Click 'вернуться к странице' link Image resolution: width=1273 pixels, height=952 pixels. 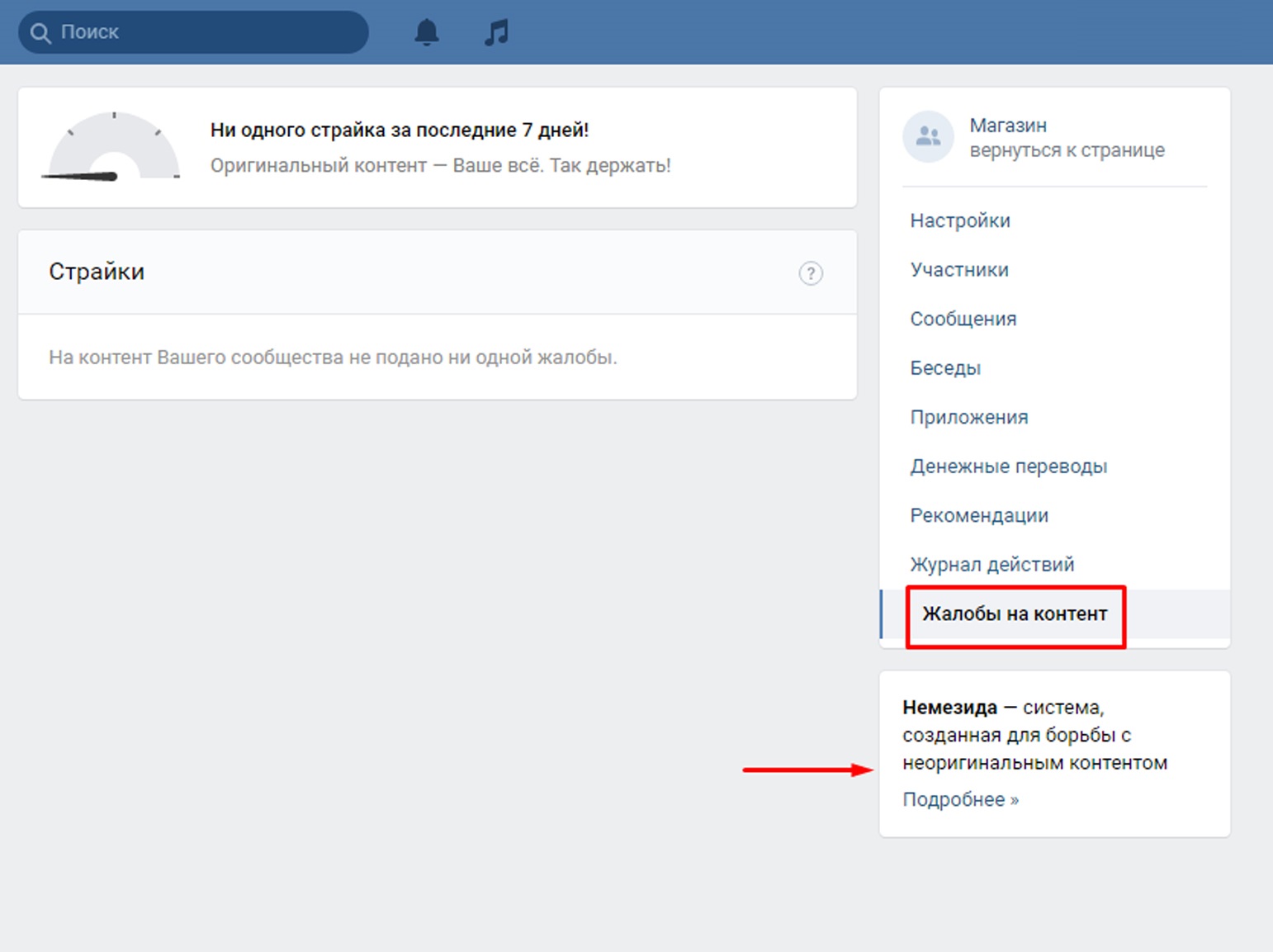[1067, 150]
